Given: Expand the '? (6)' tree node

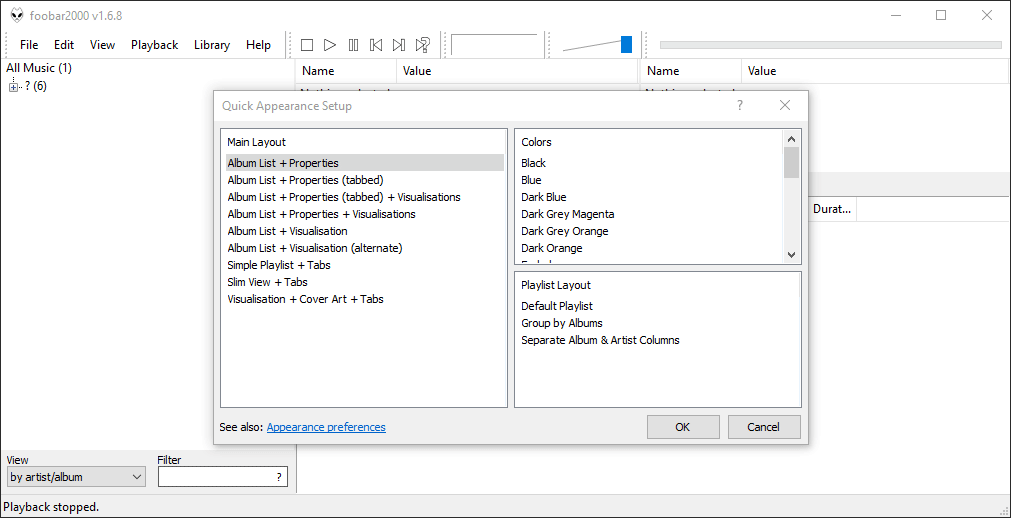Looking at the screenshot, I should click(13, 87).
